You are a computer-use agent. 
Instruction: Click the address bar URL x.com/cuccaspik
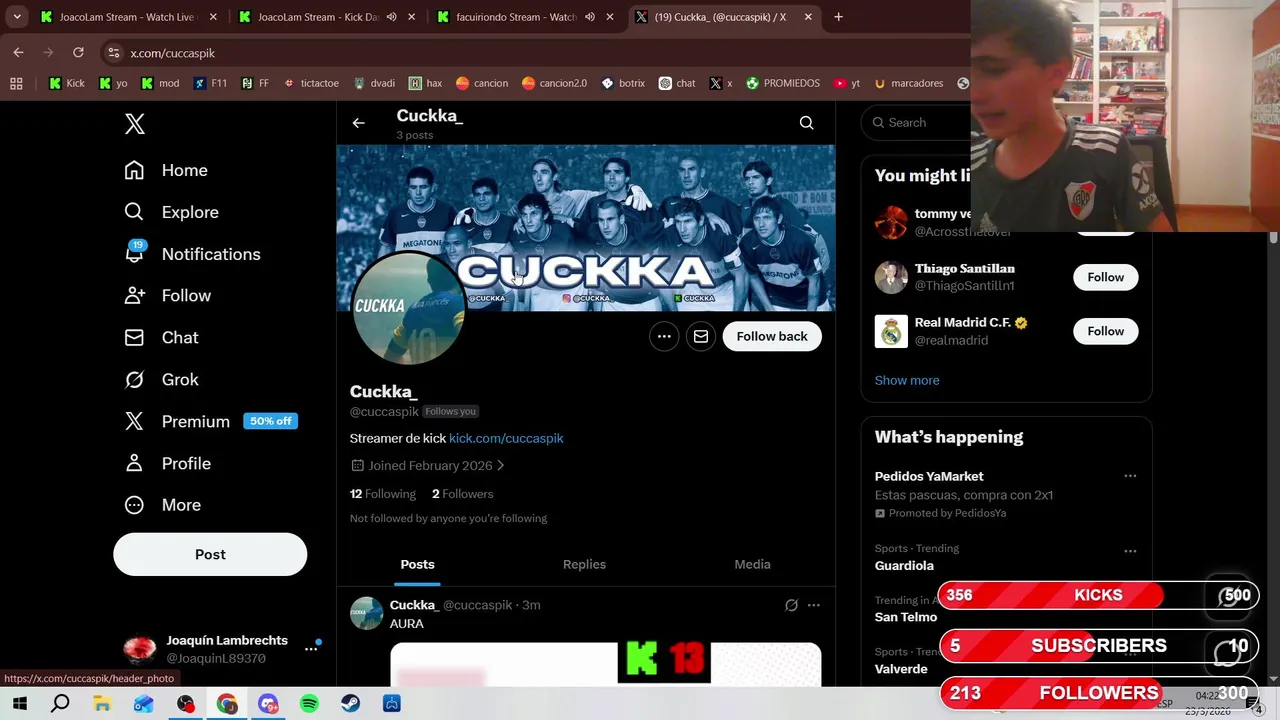172,53
